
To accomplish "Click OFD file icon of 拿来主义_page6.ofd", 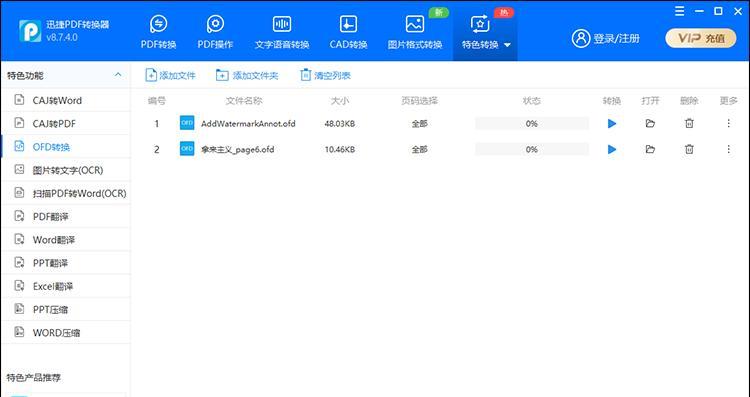I will 187,149.
